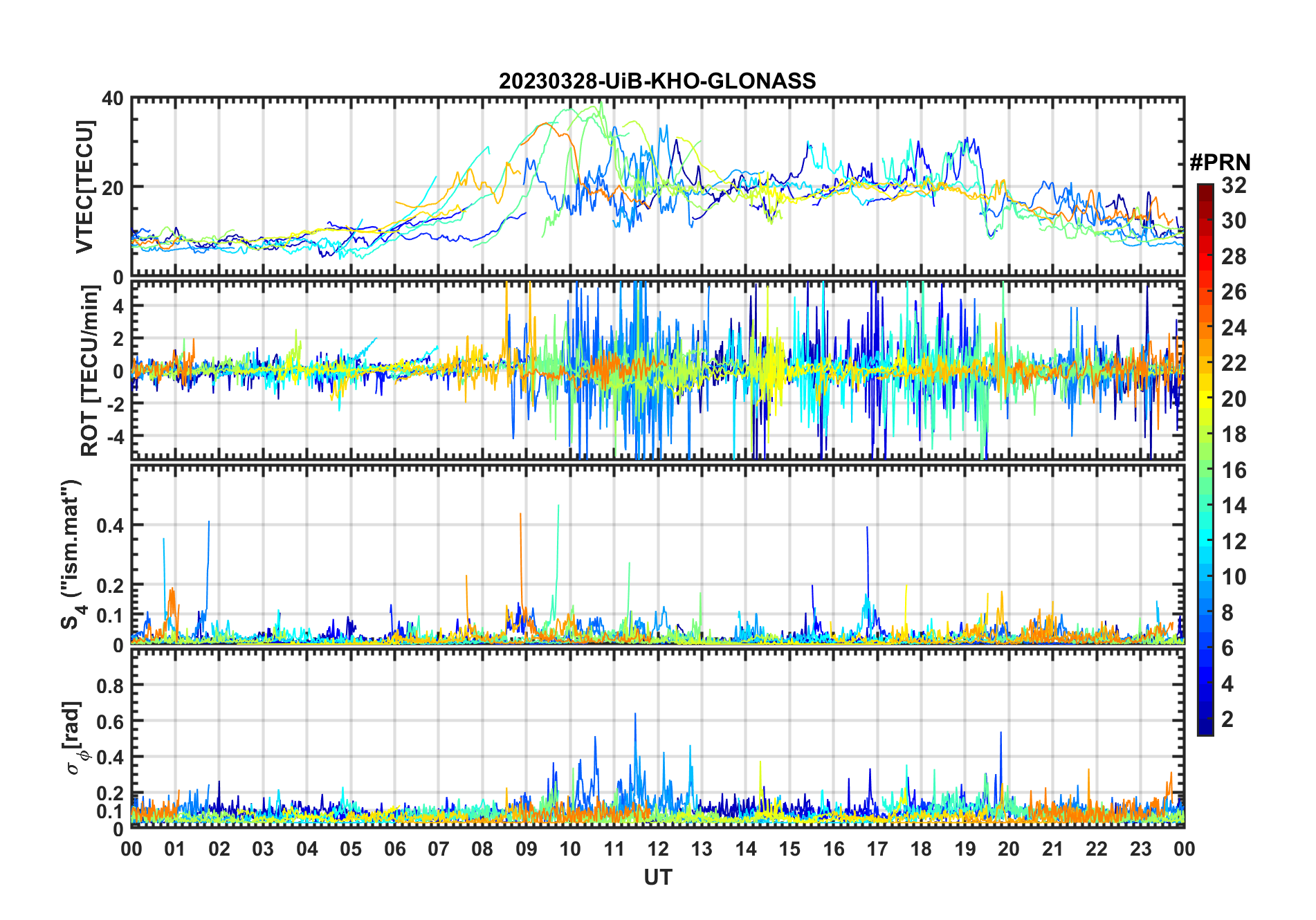Click the PRN colorbar gradient strip
The image size is (1316, 920).
pos(1205,459)
